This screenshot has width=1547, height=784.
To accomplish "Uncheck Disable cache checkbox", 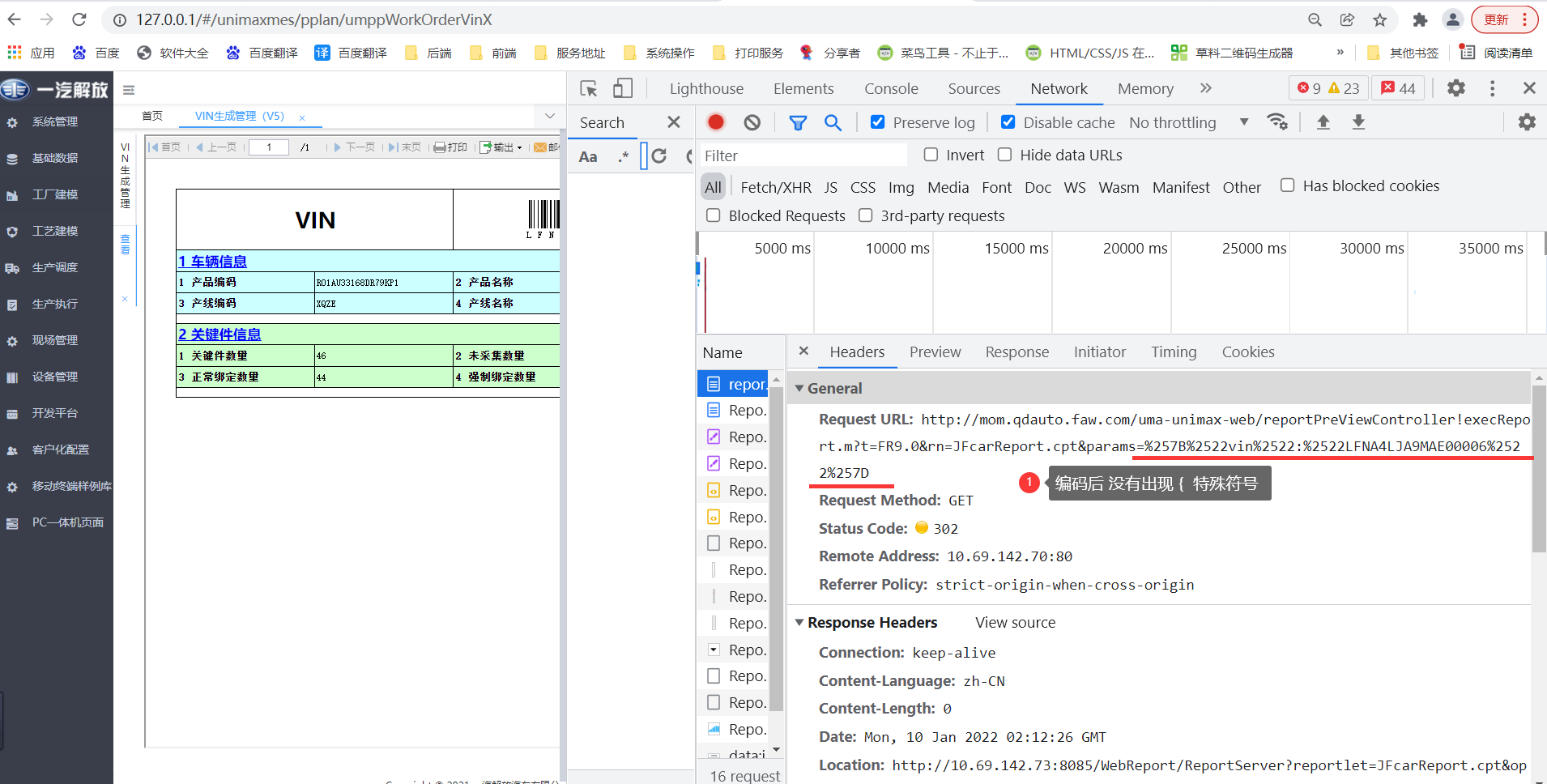I will point(1008,121).
